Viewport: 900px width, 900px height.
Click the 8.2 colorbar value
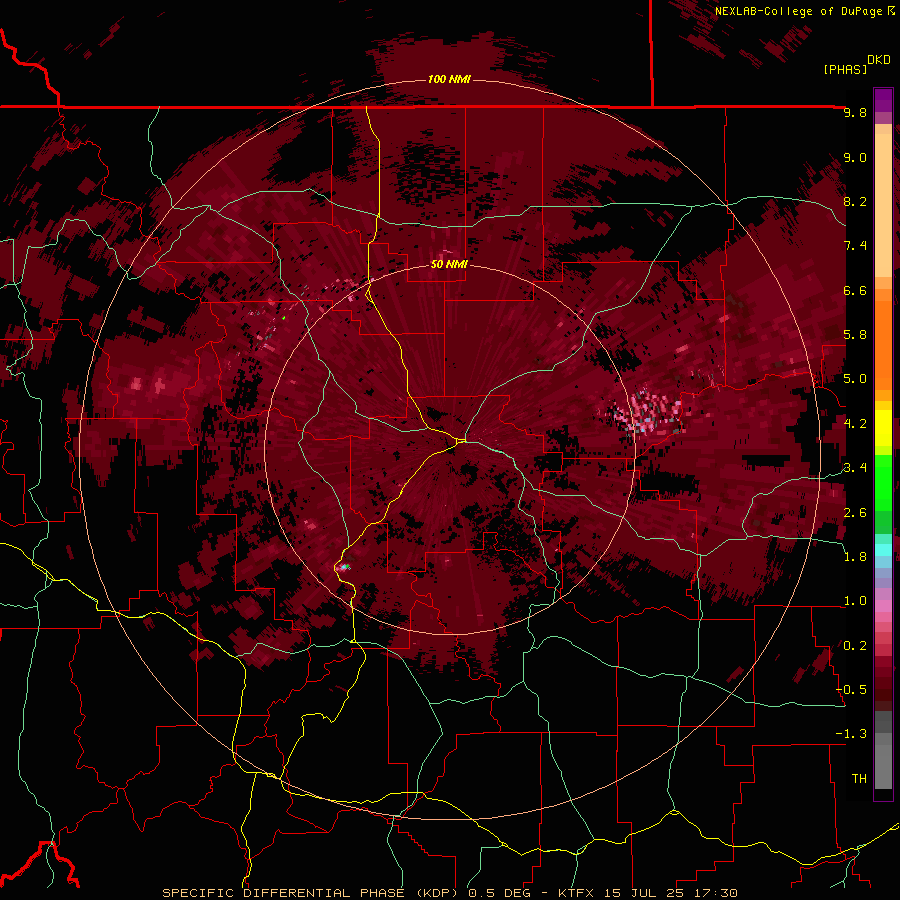[x=855, y=201]
